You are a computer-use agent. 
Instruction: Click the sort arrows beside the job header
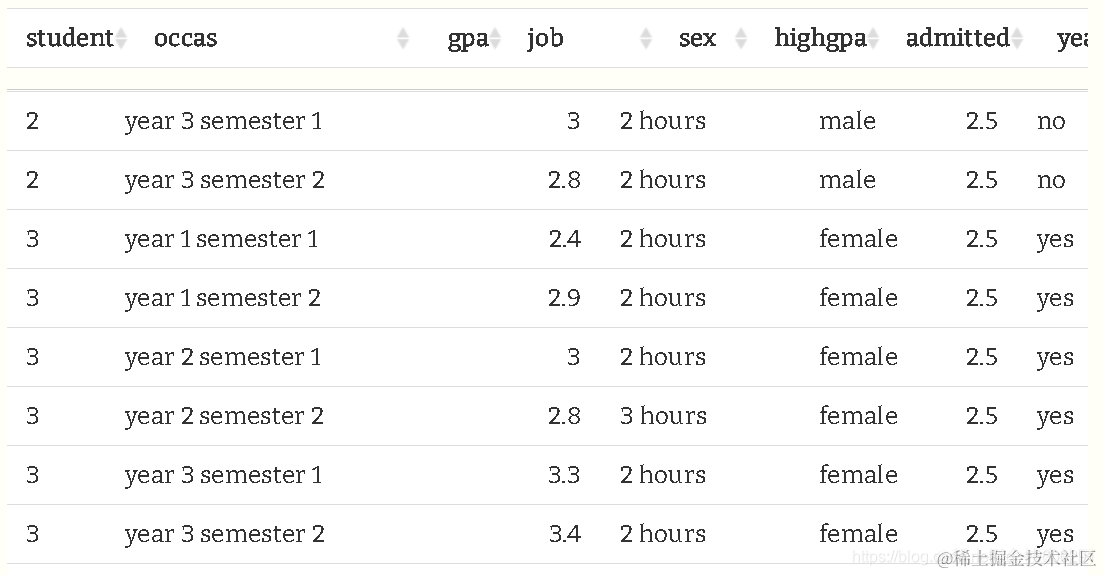tap(646, 39)
